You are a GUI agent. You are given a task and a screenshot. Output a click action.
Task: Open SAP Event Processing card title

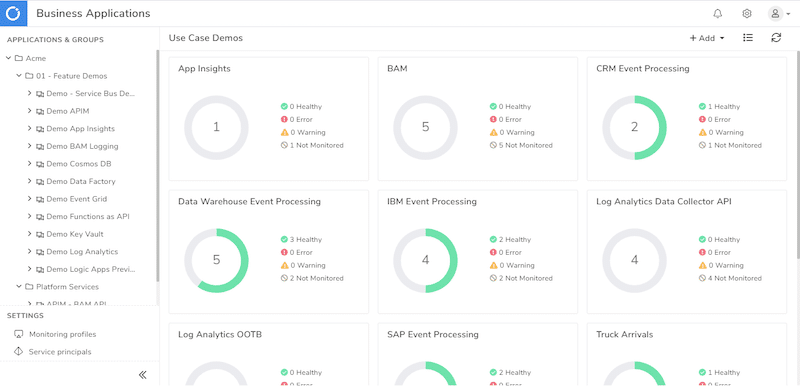click(433, 334)
